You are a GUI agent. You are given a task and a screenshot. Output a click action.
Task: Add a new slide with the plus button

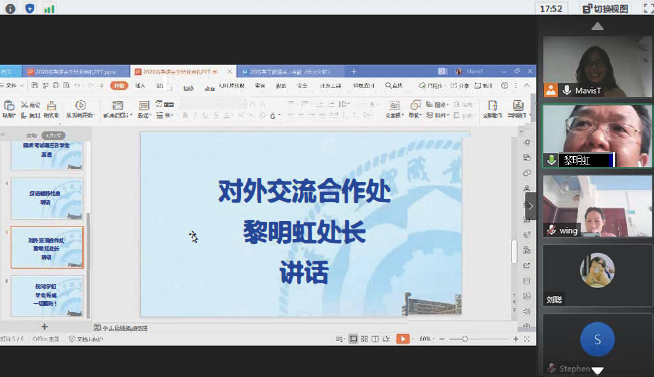coord(45,327)
